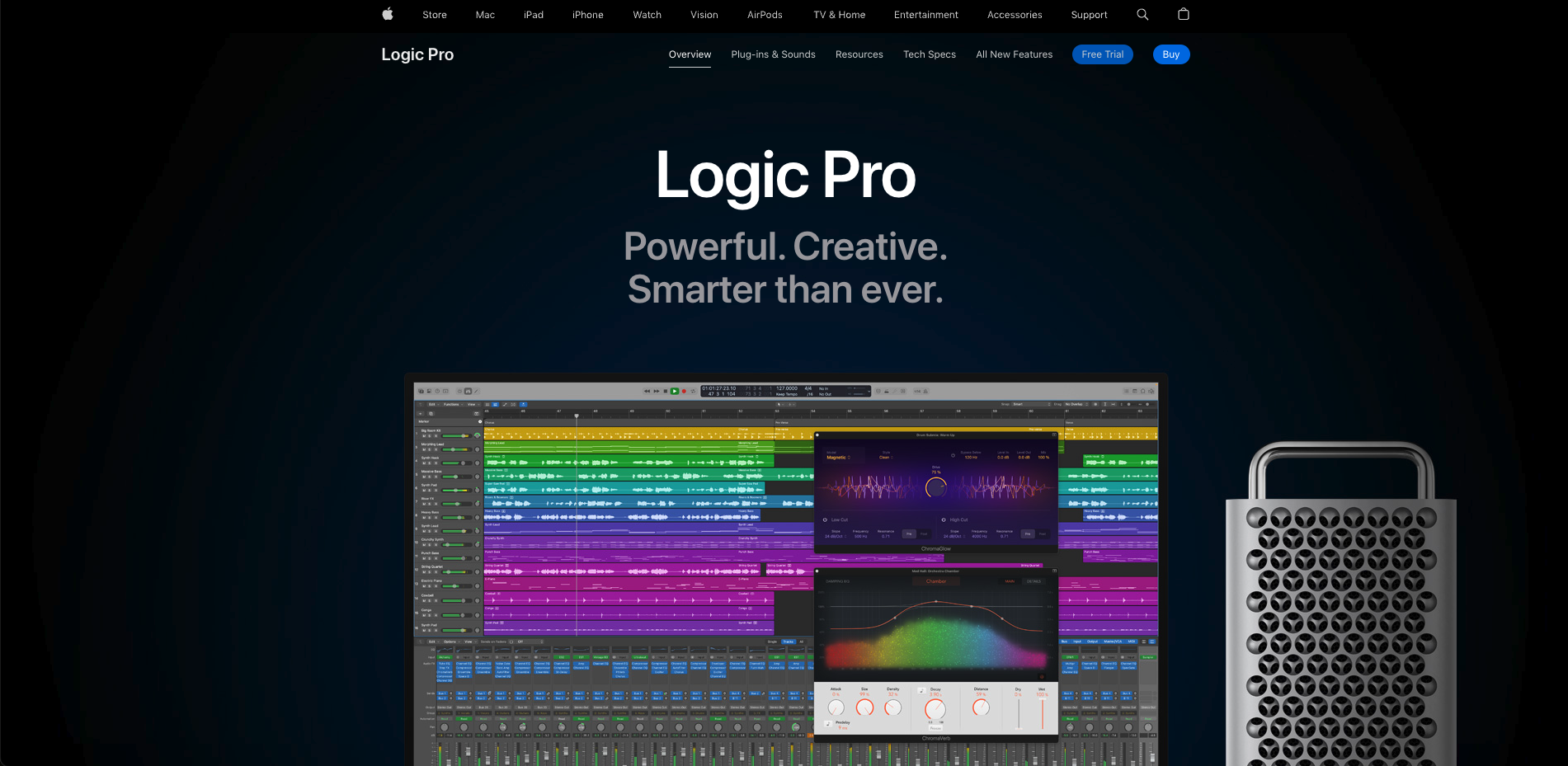Click the blue Buy button
This screenshot has height=766, width=1568.
click(x=1171, y=54)
